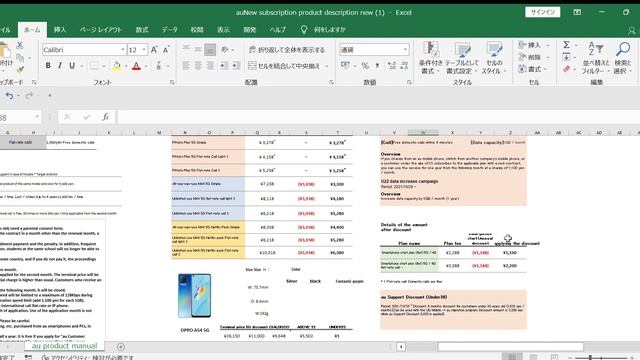Toggle bold formatting
The width and height of the screenshot is (640, 360).
tap(48, 65)
